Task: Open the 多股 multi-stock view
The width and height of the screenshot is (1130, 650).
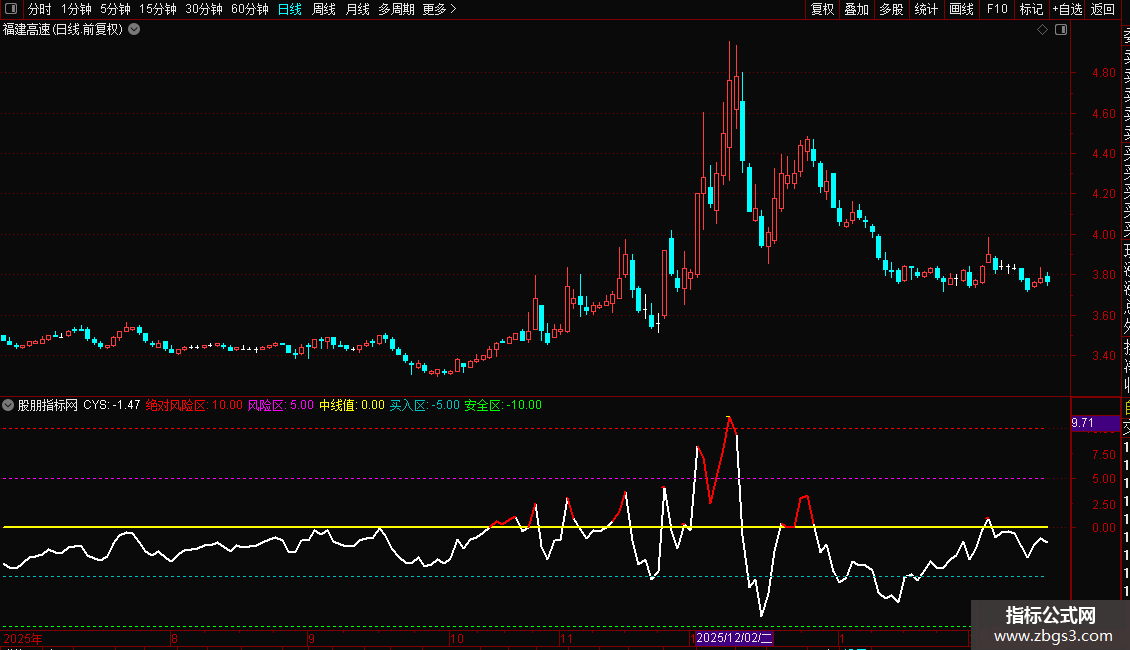Action: [891, 9]
